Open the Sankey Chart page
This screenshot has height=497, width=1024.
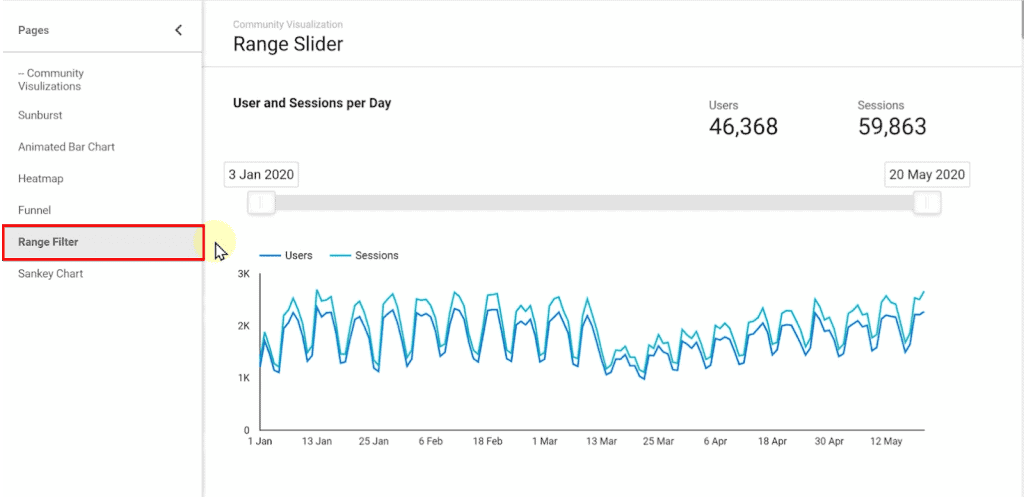pos(50,274)
